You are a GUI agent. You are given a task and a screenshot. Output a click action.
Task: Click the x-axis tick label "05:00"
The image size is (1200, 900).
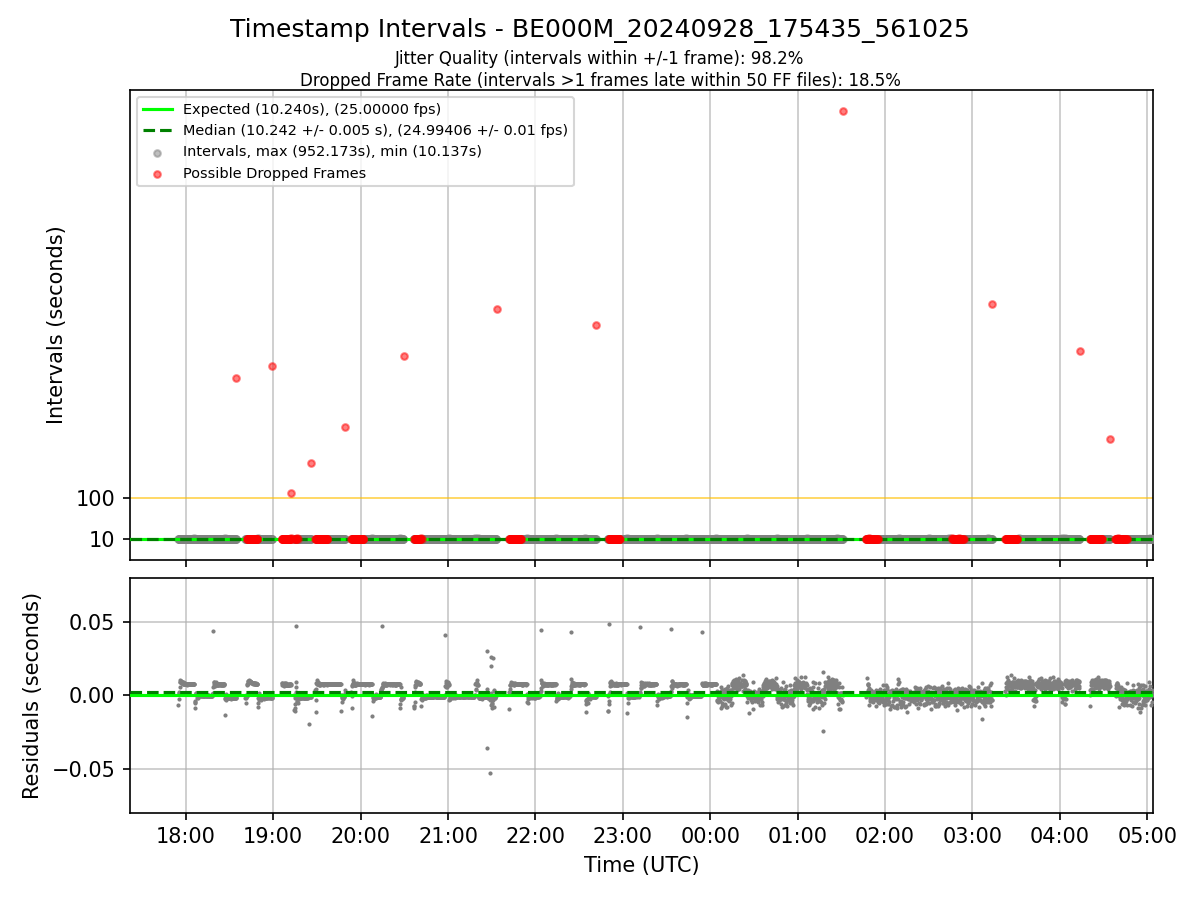[1147, 834]
